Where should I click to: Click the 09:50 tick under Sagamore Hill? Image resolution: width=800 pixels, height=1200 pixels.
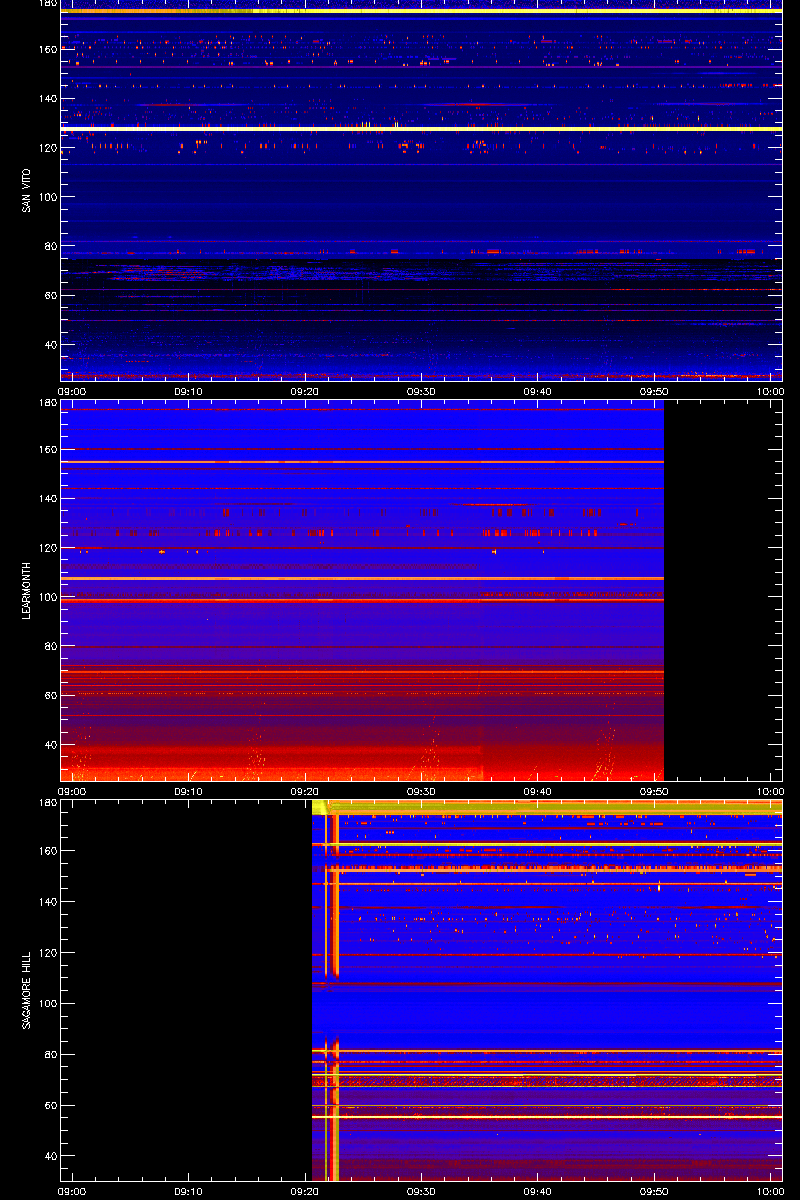(x=654, y=1191)
